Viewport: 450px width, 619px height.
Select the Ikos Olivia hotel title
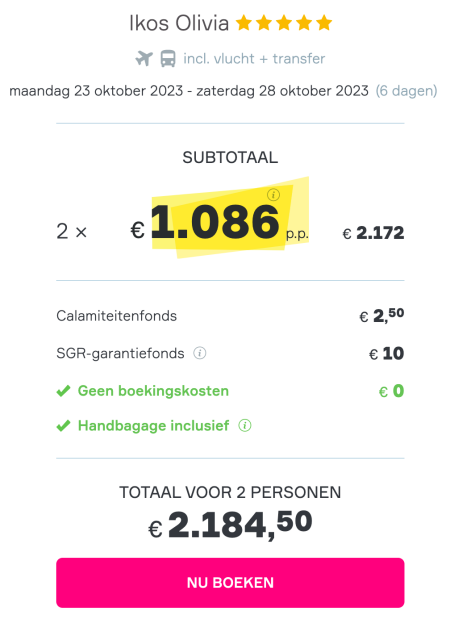179,23
